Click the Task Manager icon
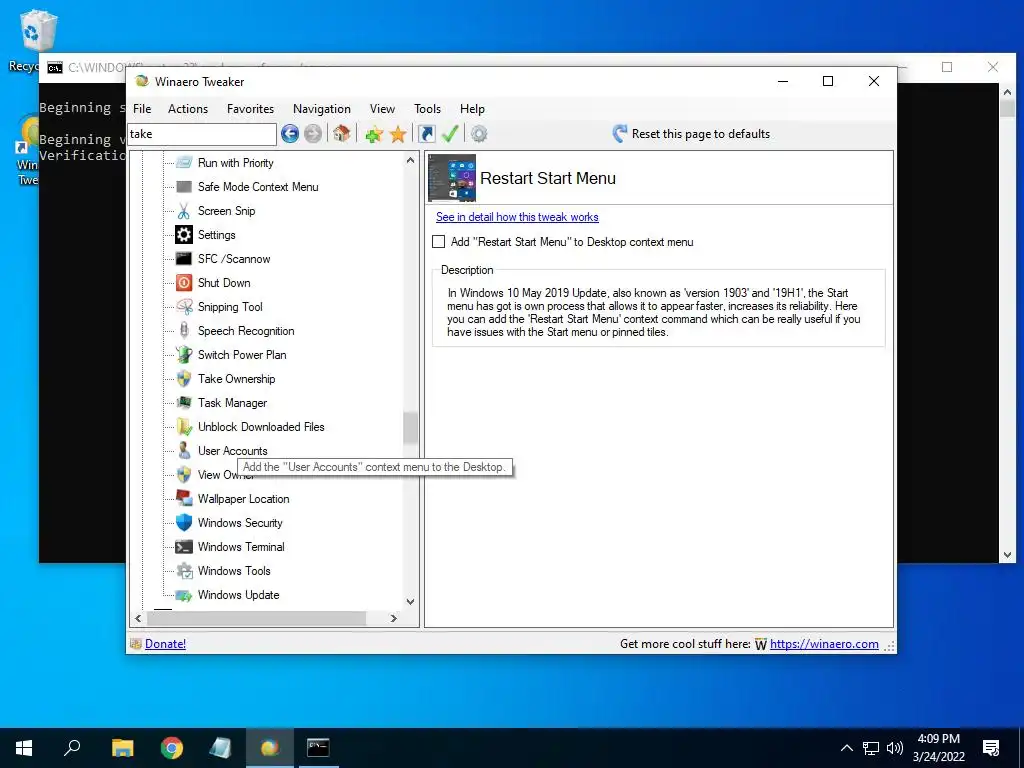1024x768 pixels. pos(184,403)
